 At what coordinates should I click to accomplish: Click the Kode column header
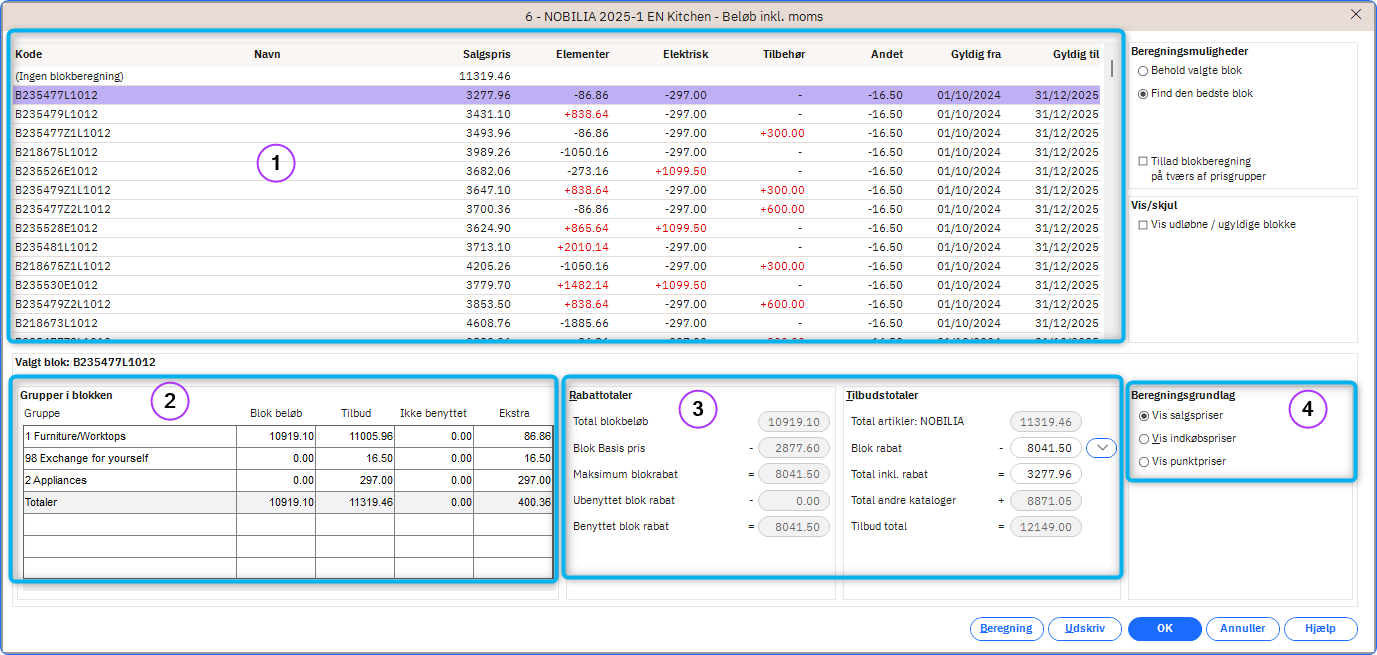(x=29, y=54)
